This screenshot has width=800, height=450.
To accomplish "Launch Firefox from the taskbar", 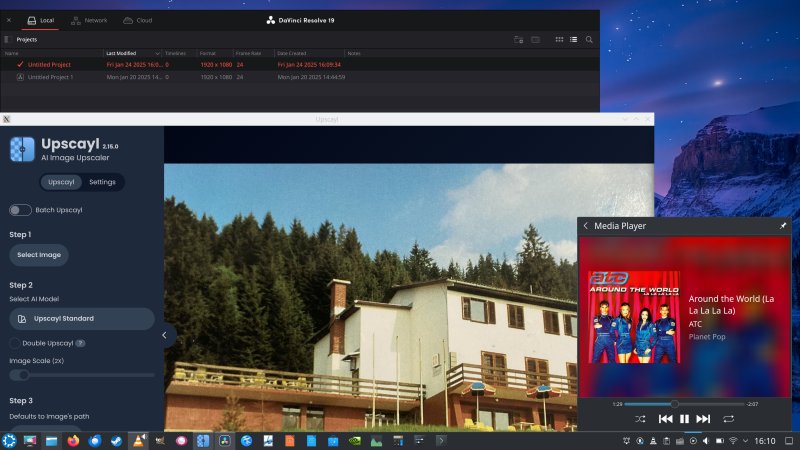I will click(73, 441).
